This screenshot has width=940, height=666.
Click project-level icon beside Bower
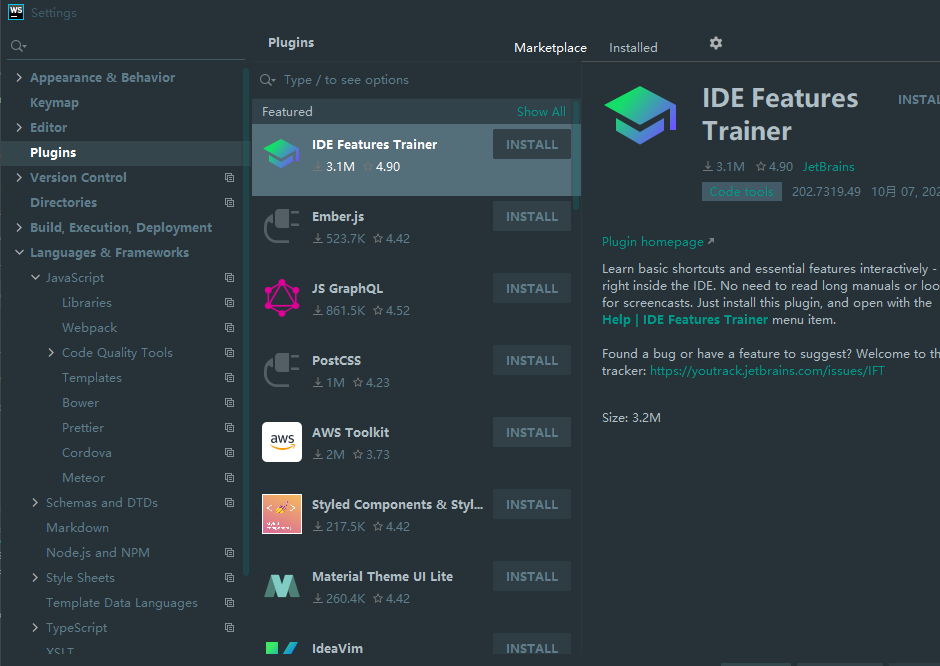(x=230, y=402)
